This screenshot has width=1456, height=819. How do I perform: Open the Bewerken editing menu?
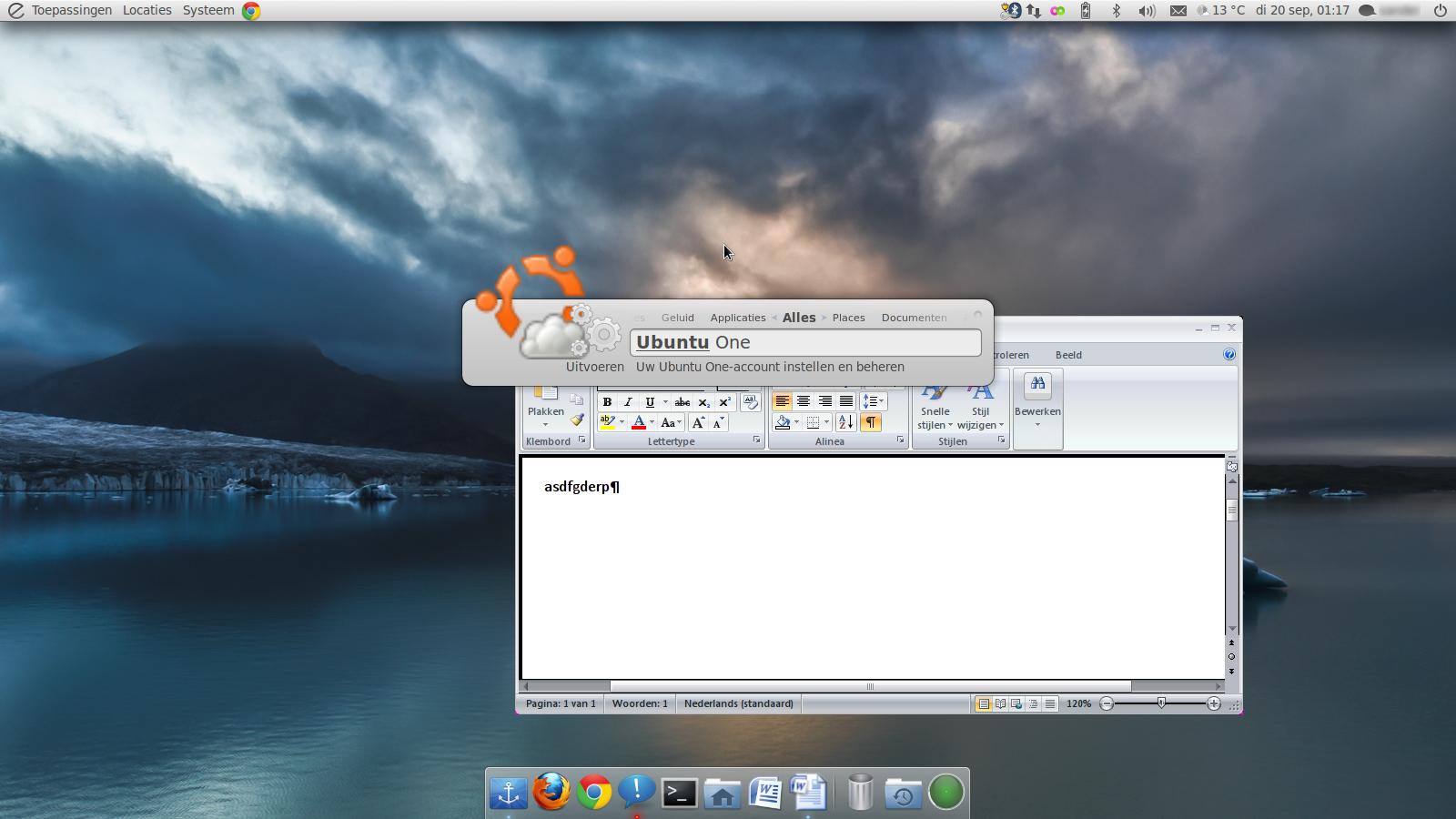[1038, 408]
